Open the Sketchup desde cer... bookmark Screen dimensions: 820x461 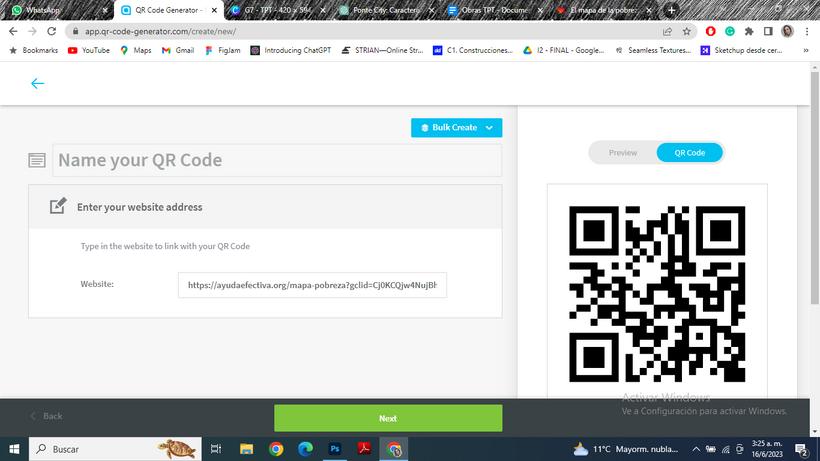[x=742, y=50]
